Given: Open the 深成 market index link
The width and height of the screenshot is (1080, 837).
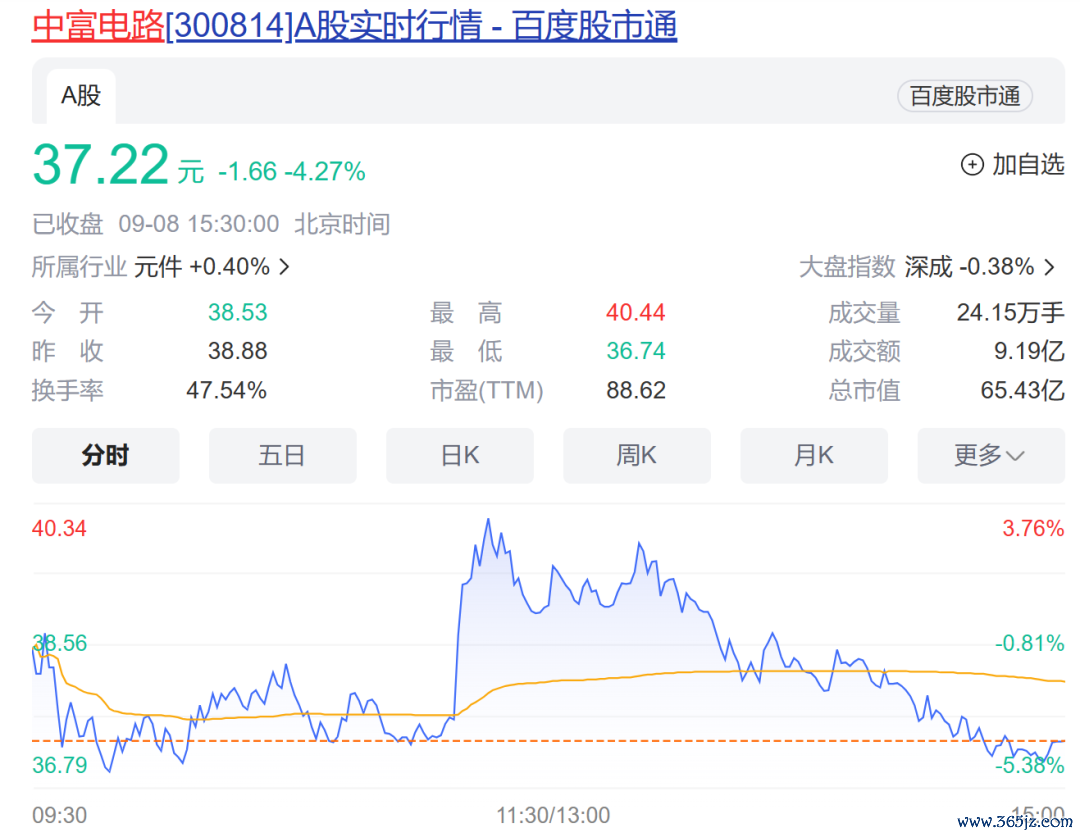Looking at the screenshot, I should 928,267.
